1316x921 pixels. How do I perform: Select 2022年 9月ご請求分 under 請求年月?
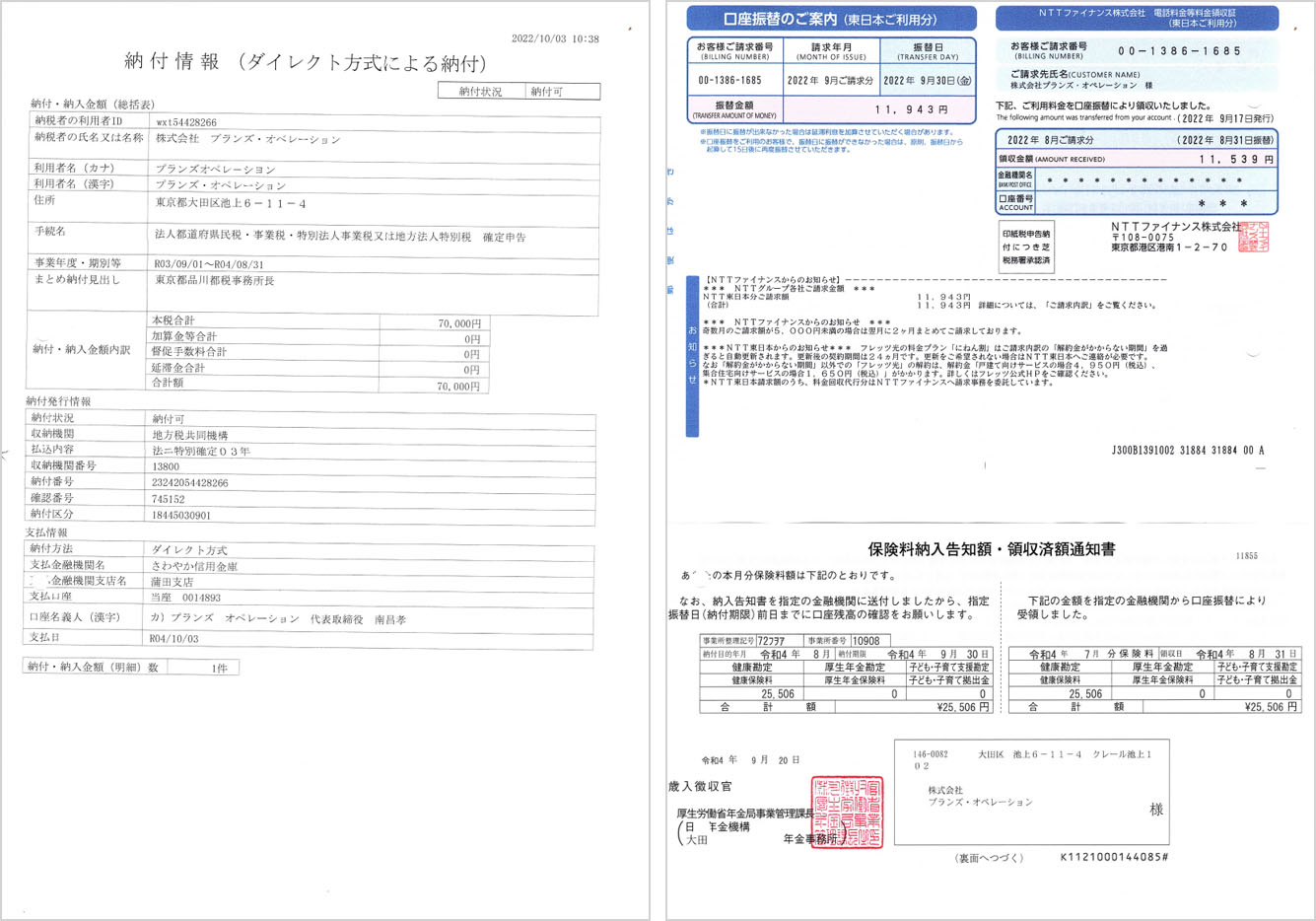831,81
